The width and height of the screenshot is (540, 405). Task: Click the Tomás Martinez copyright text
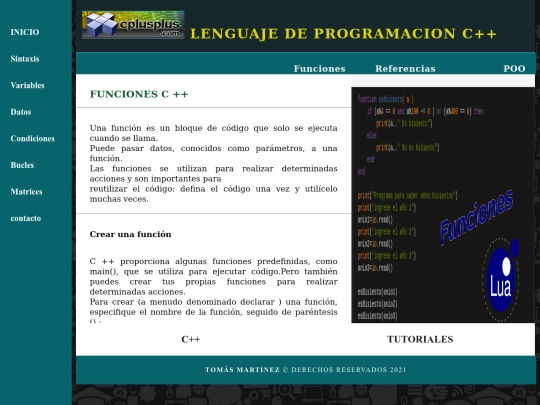click(x=306, y=370)
